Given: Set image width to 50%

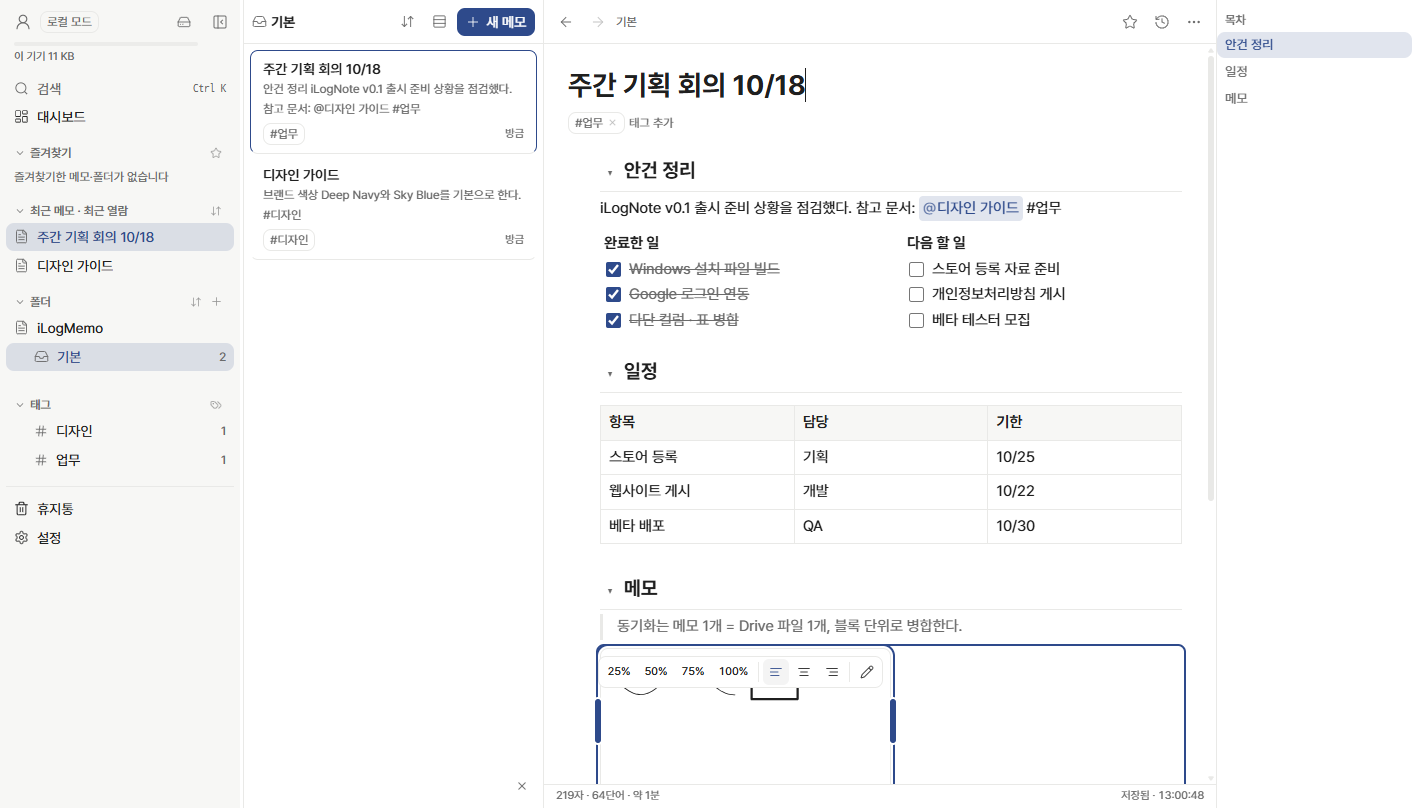Looking at the screenshot, I should pyautogui.click(x=656, y=672).
